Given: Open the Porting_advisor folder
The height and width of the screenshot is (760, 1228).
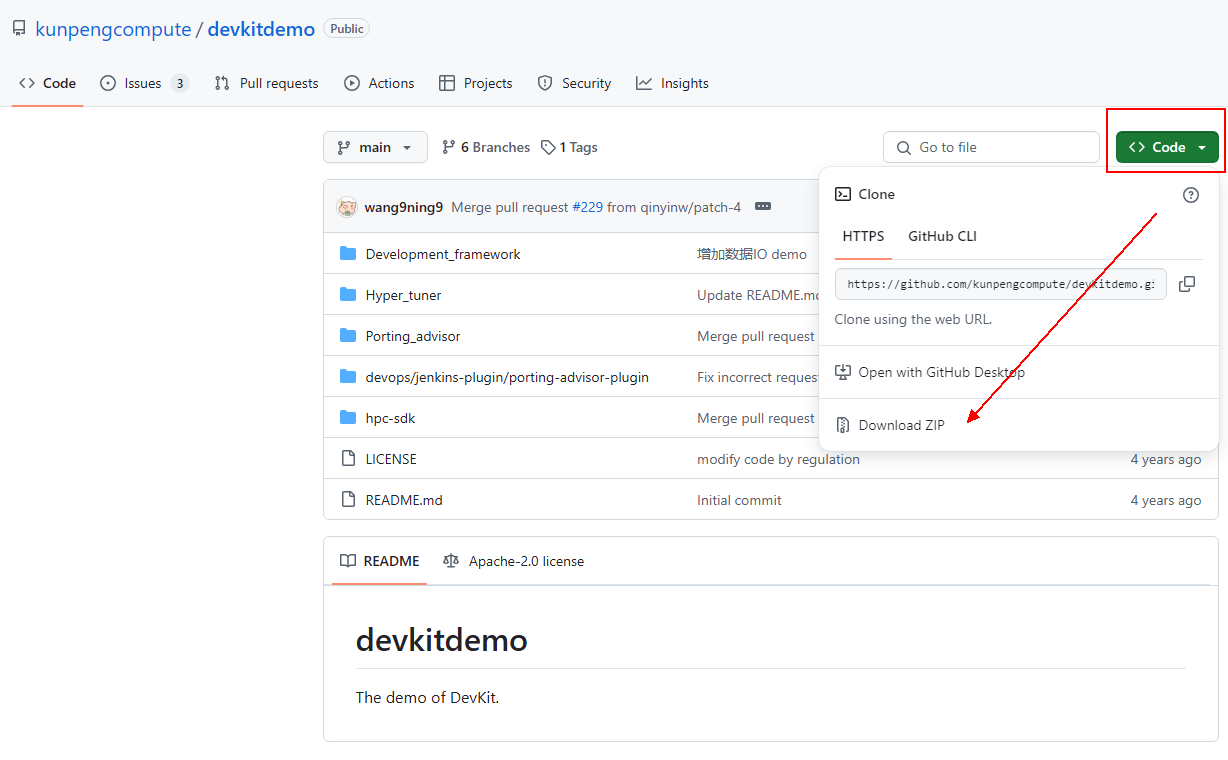Looking at the screenshot, I should click(x=413, y=336).
